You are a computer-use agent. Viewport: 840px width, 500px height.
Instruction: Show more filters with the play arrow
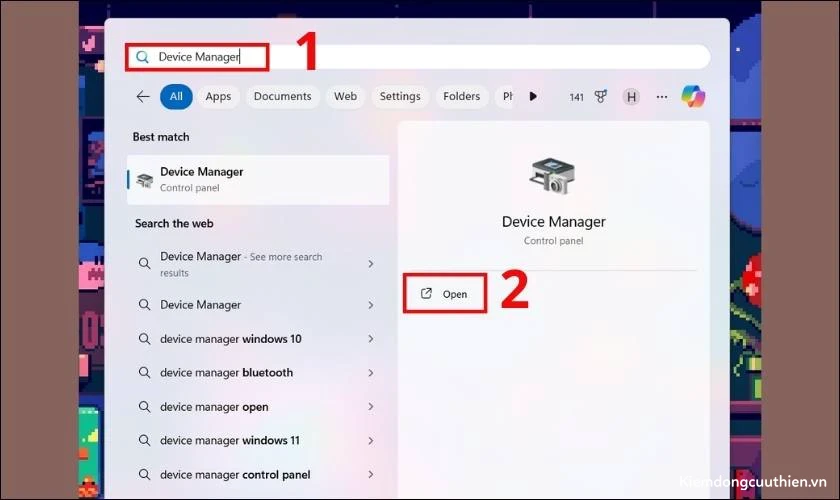[x=532, y=96]
